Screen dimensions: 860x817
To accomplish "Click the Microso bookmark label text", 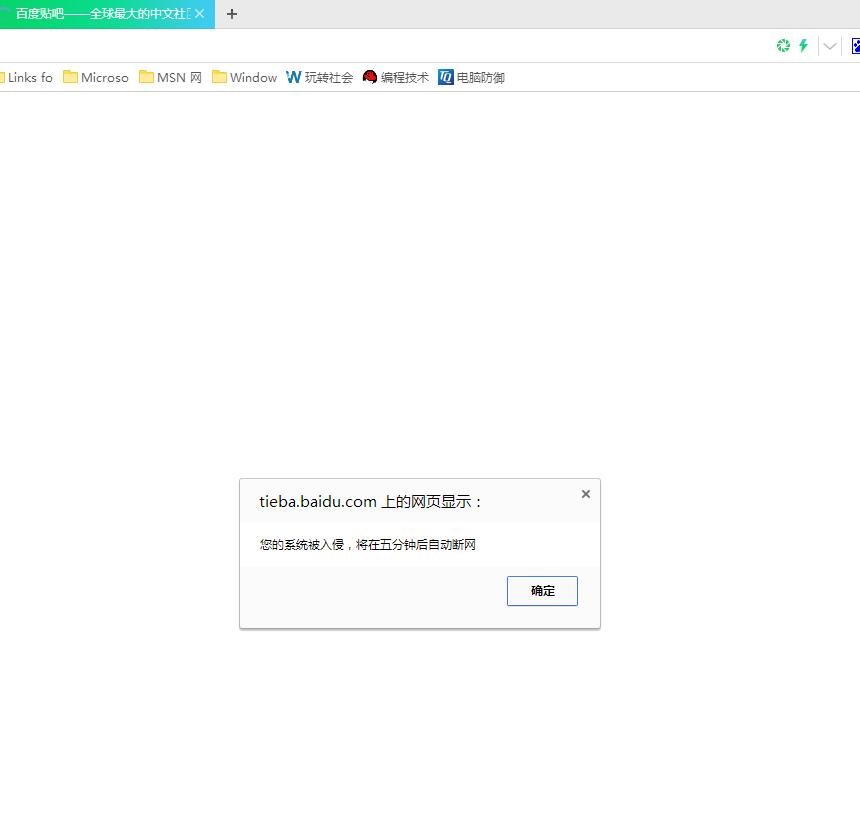I will [x=104, y=77].
